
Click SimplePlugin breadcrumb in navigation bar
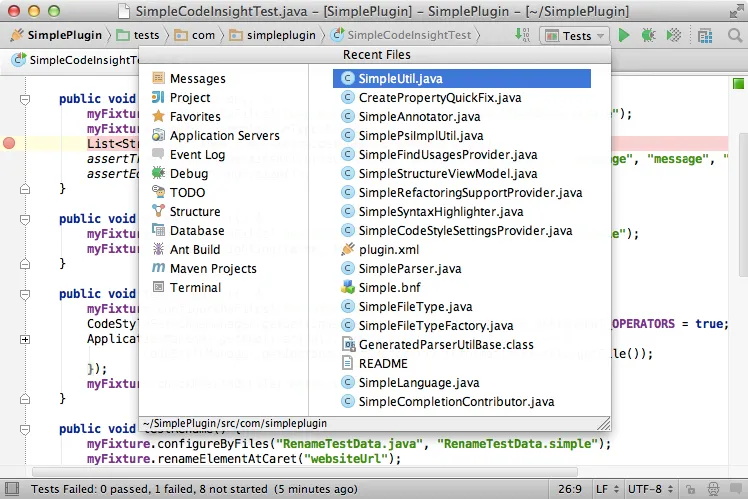(56, 35)
